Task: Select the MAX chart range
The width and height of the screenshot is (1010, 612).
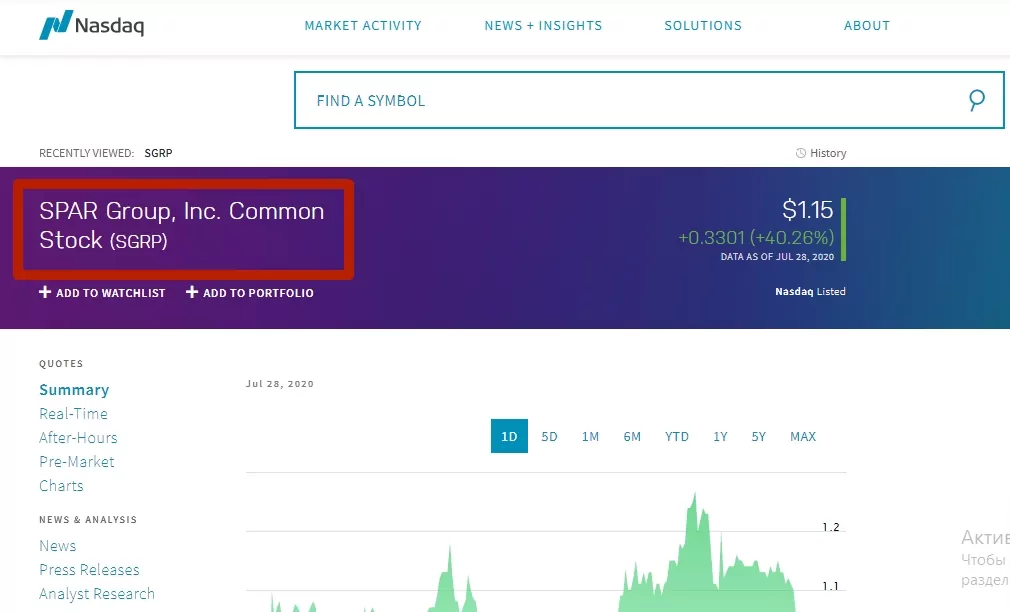Action: coord(803,436)
